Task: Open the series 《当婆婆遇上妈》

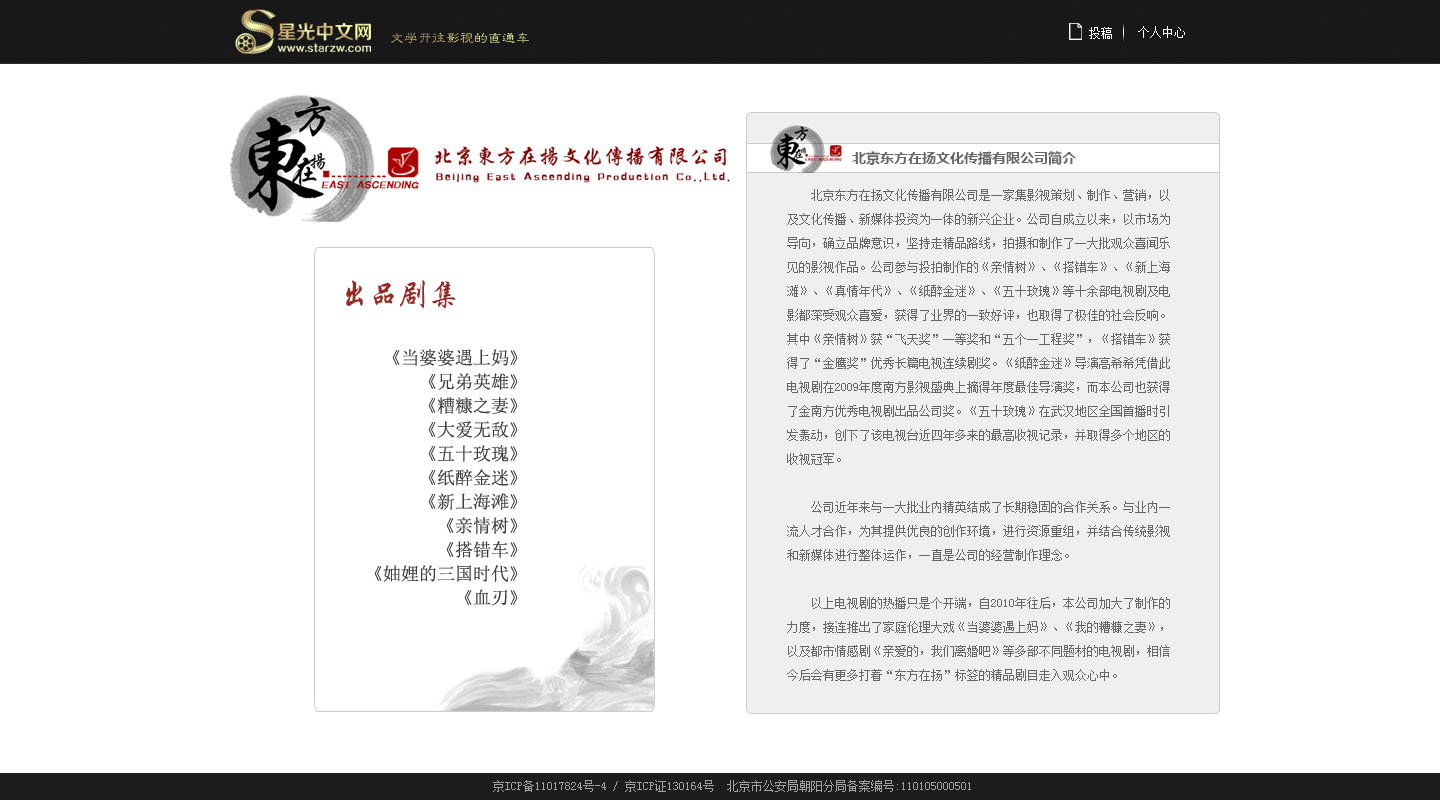Action: tap(454, 358)
